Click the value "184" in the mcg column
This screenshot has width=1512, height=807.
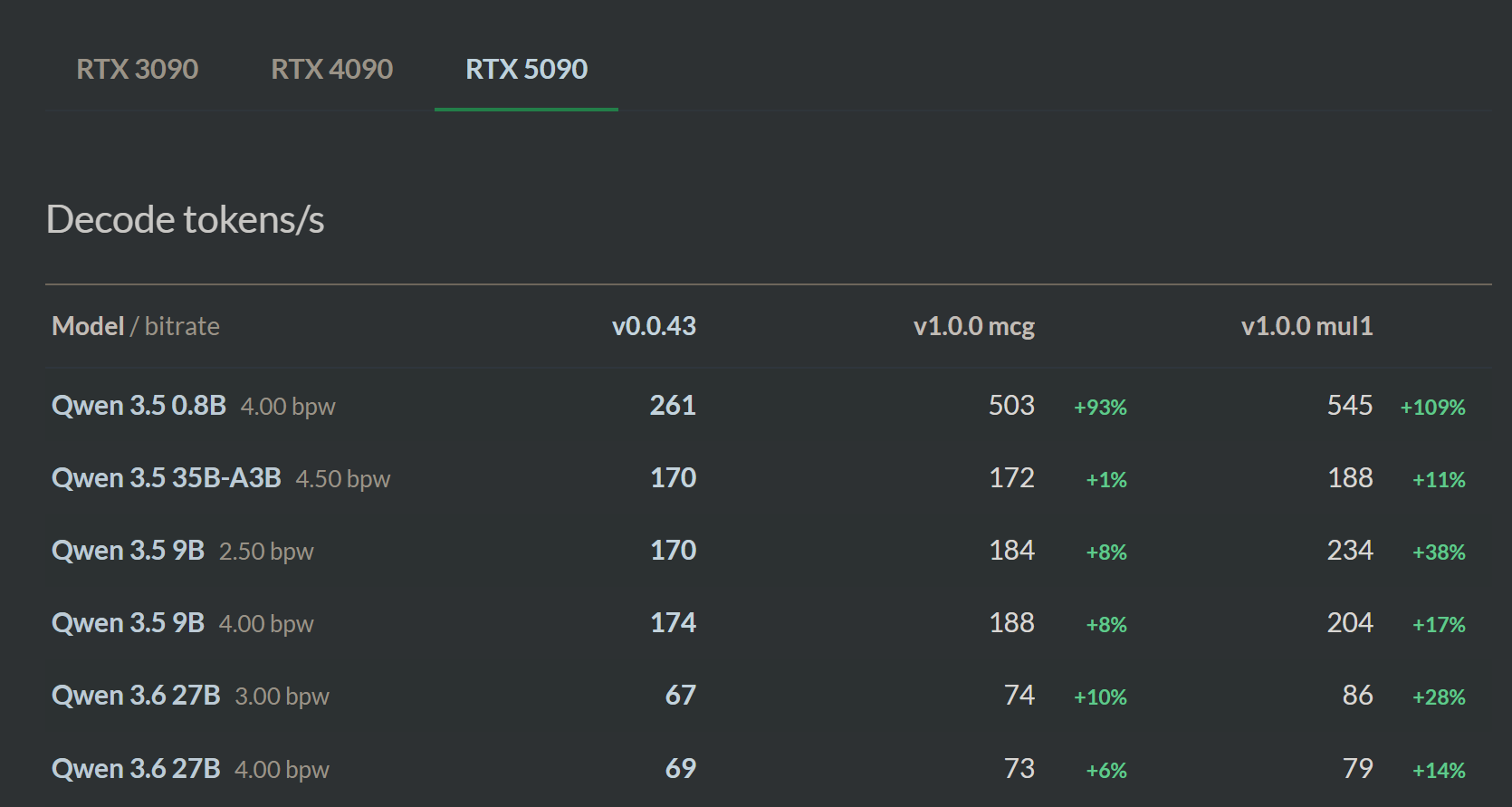pyautogui.click(x=1012, y=551)
